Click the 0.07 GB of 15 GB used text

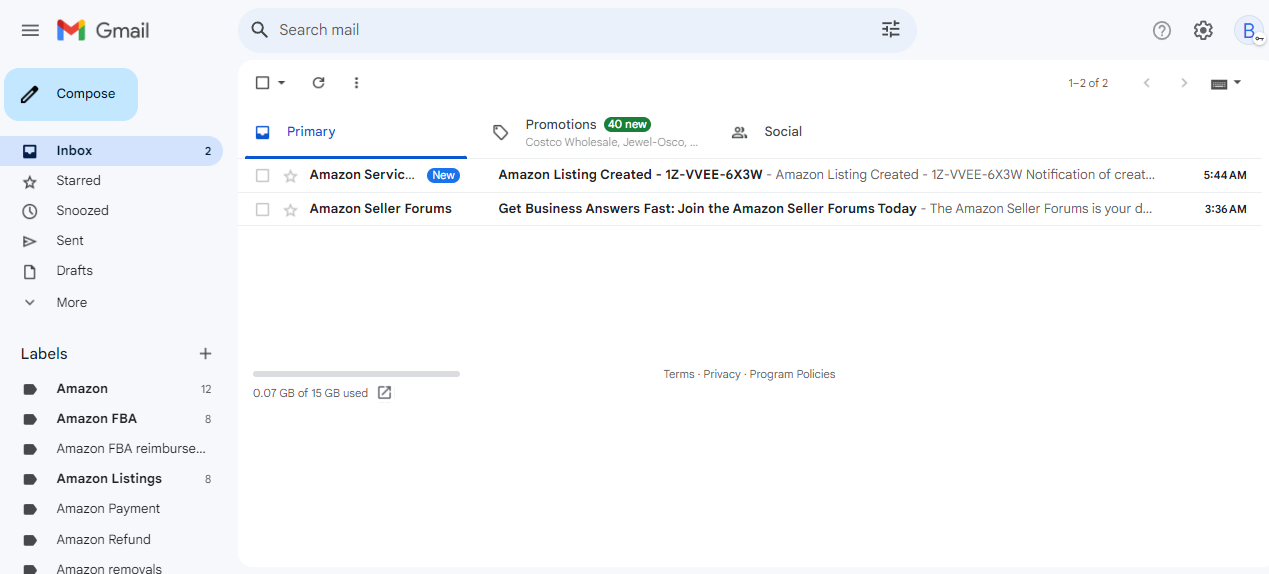(x=310, y=394)
